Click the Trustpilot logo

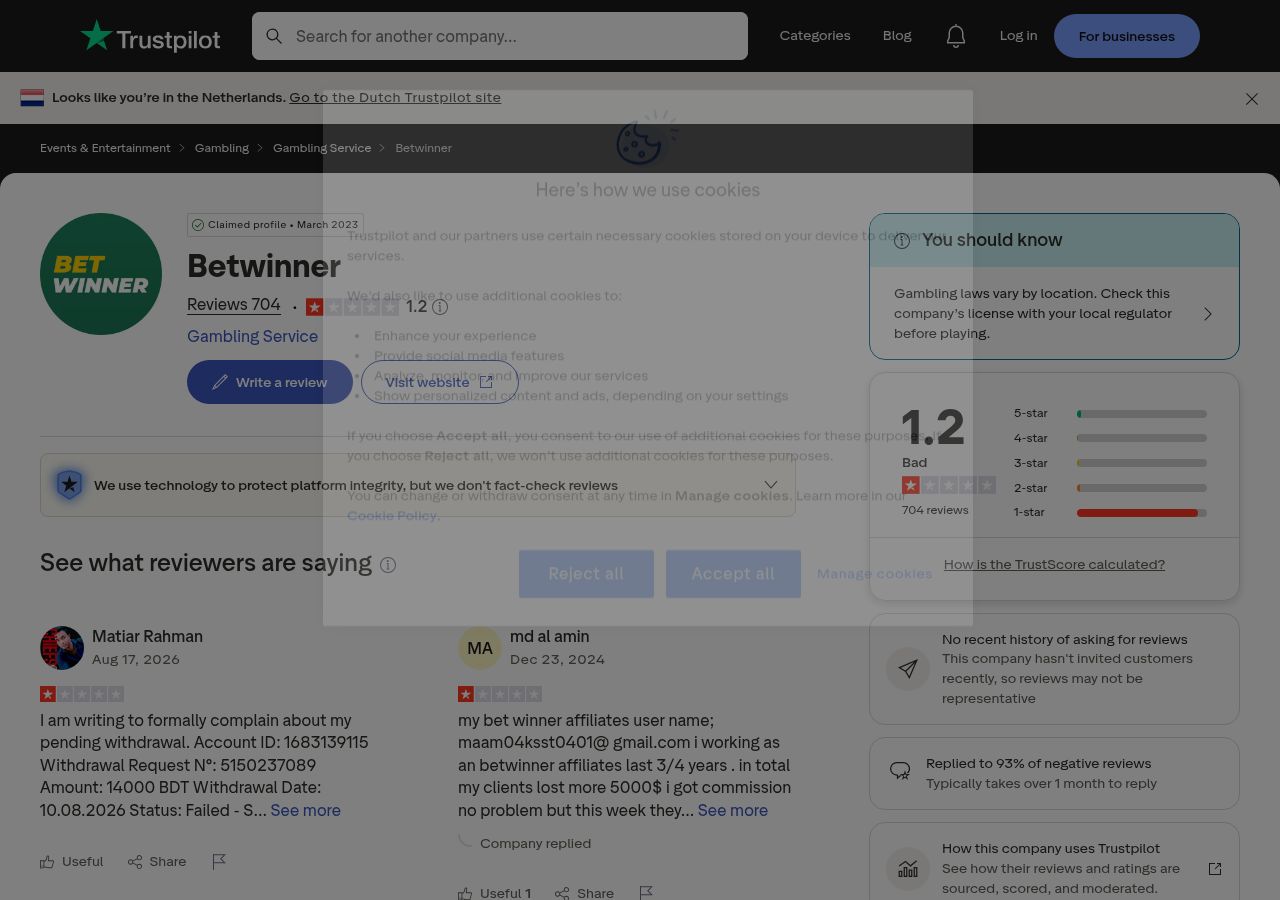click(150, 36)
